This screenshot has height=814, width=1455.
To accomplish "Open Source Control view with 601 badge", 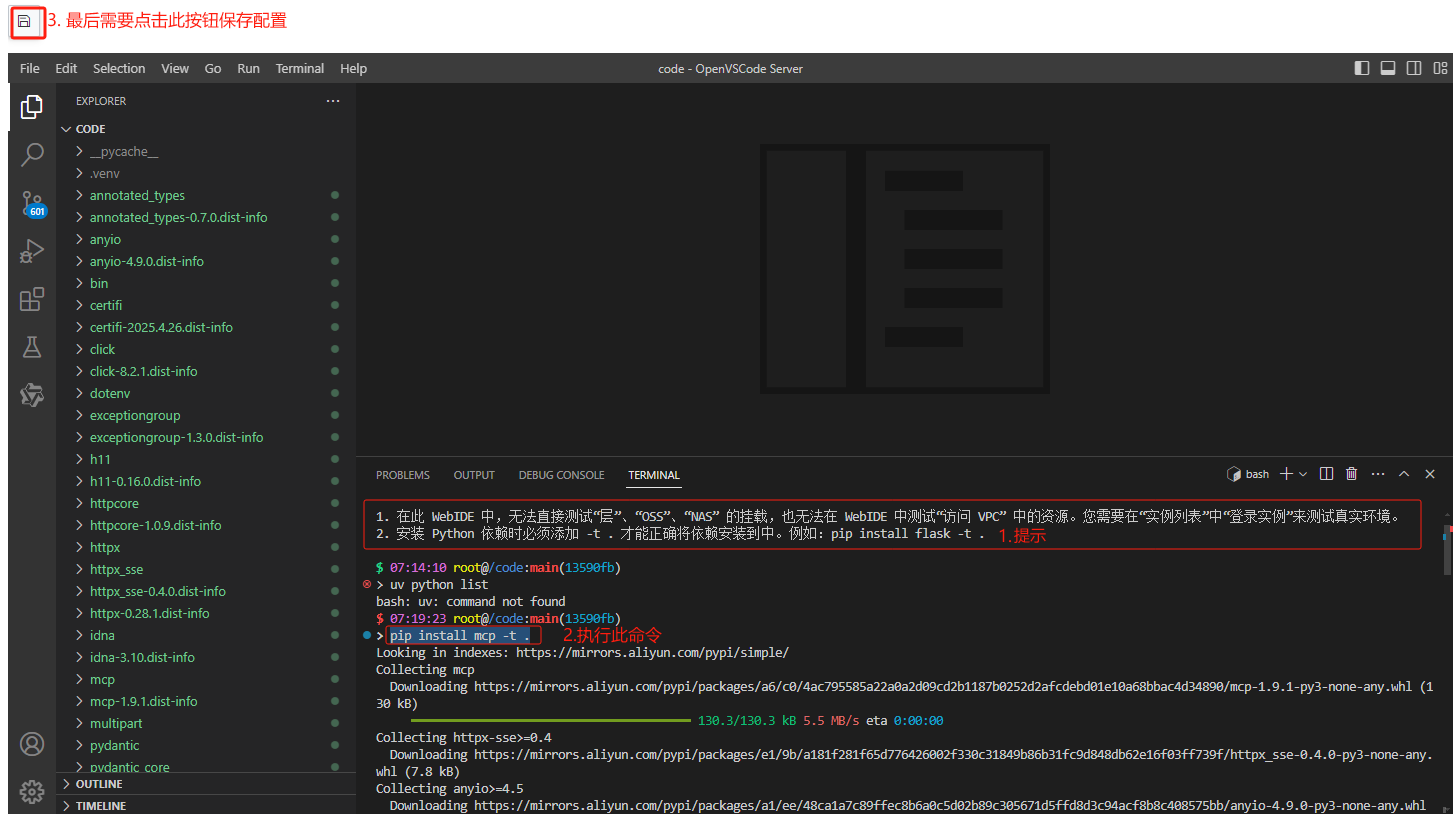I will (32, 203).
